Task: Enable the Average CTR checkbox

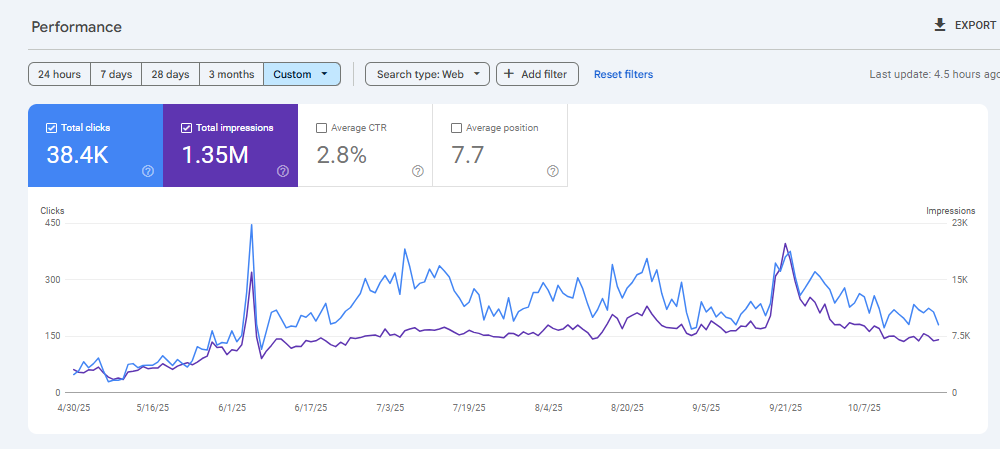Action: [321, 128]
